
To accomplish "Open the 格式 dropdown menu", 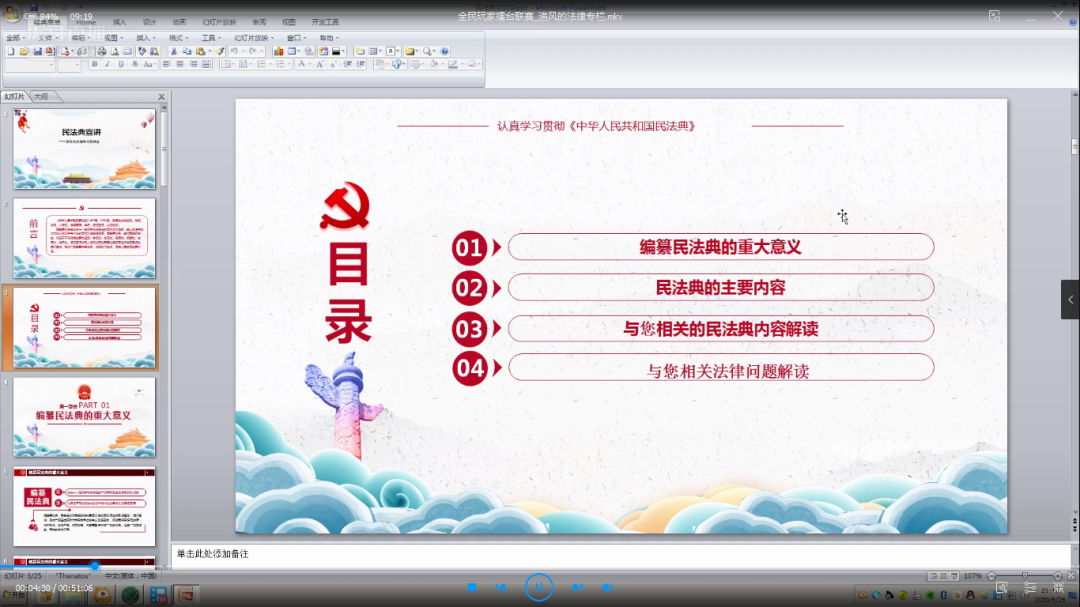I will (177, 38).
